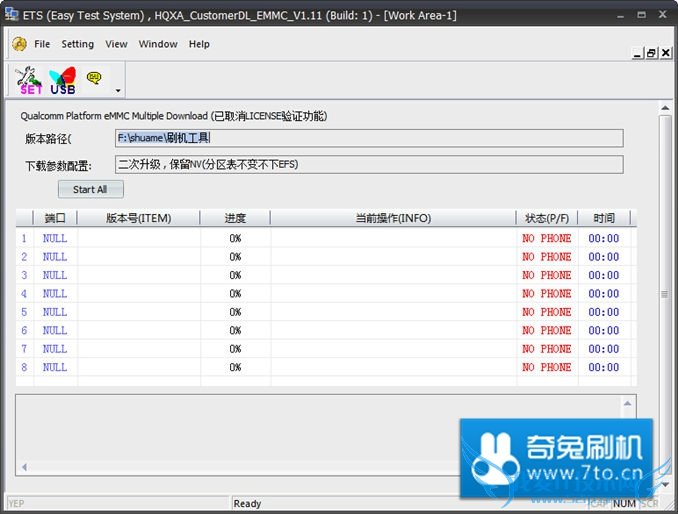The image size is (678, 514).
Task: Close the inner Work Area window
Action: pyautogui.click(x=666, y=53)
